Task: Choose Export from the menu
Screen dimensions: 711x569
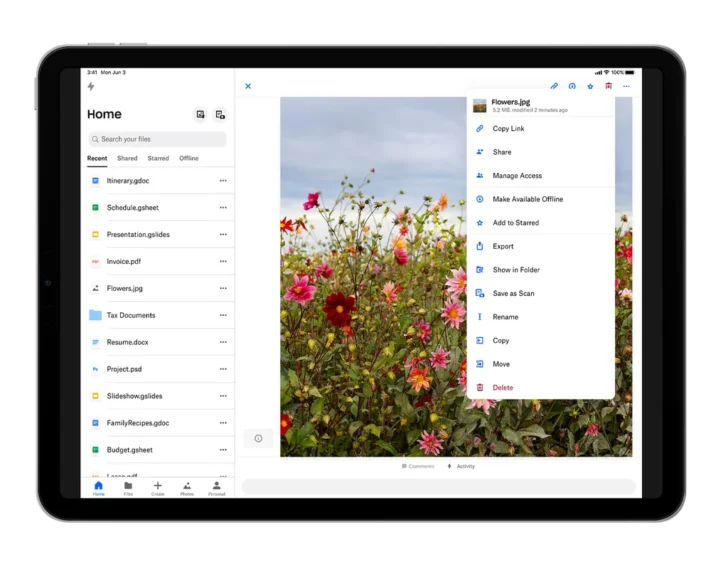Action: pyautogui.click(x=541, y=246)
